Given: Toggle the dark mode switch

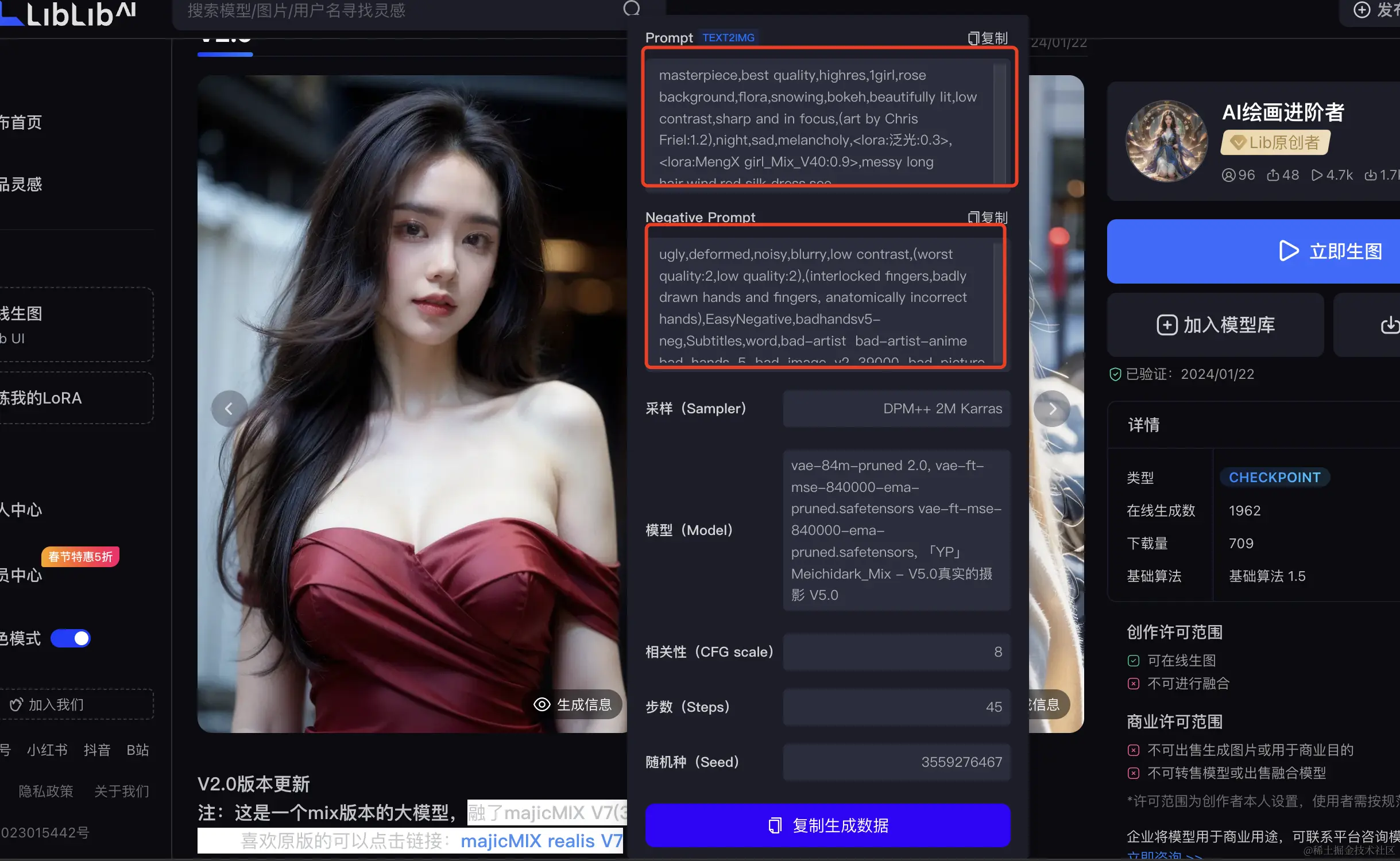Looking at the screenshot, I should click(71, 638).
